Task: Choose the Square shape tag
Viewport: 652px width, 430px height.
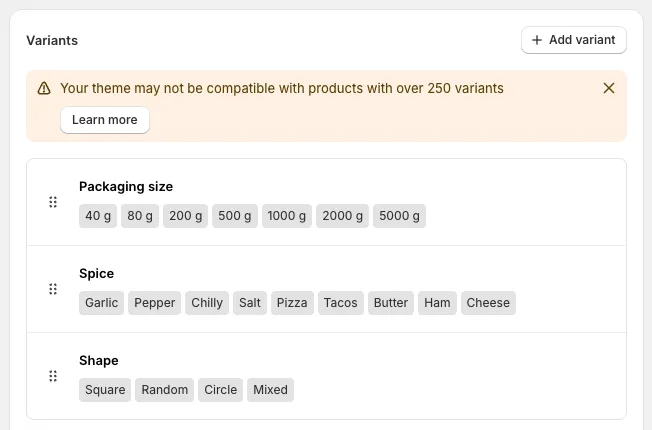Action: coord(105,390)
